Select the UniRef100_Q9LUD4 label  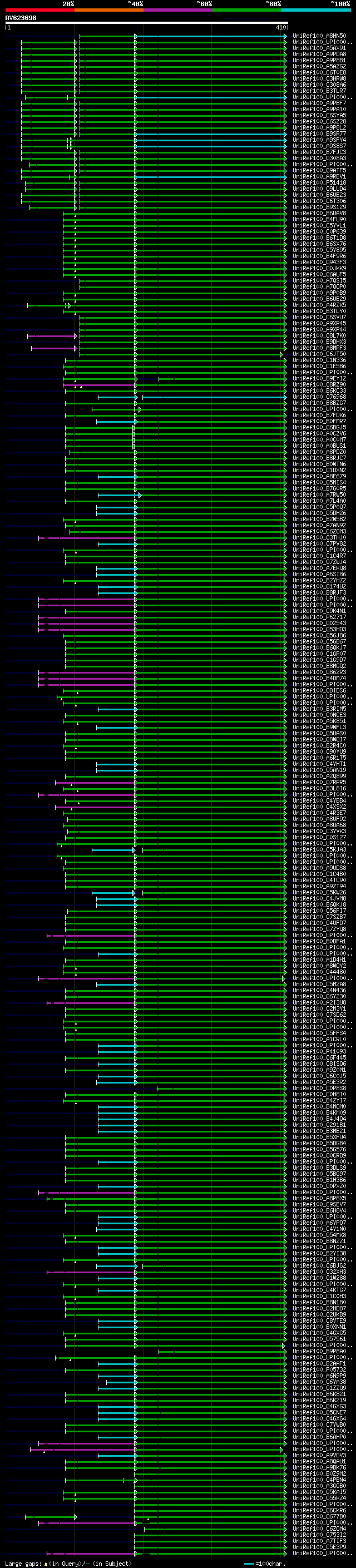click(x=319, y=189)
